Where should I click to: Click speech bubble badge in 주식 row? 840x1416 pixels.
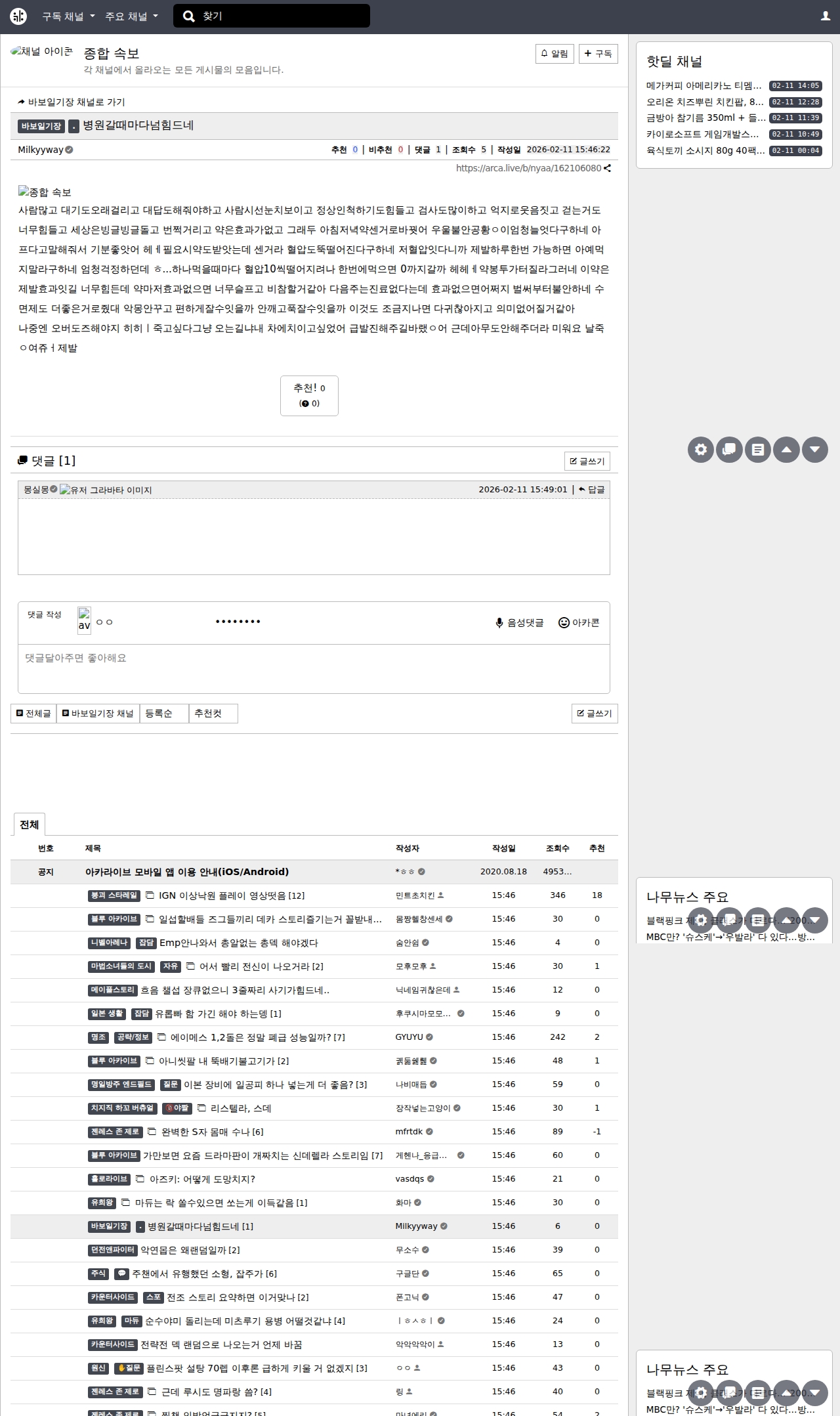pyautogui.click(x=121, y=1274)
